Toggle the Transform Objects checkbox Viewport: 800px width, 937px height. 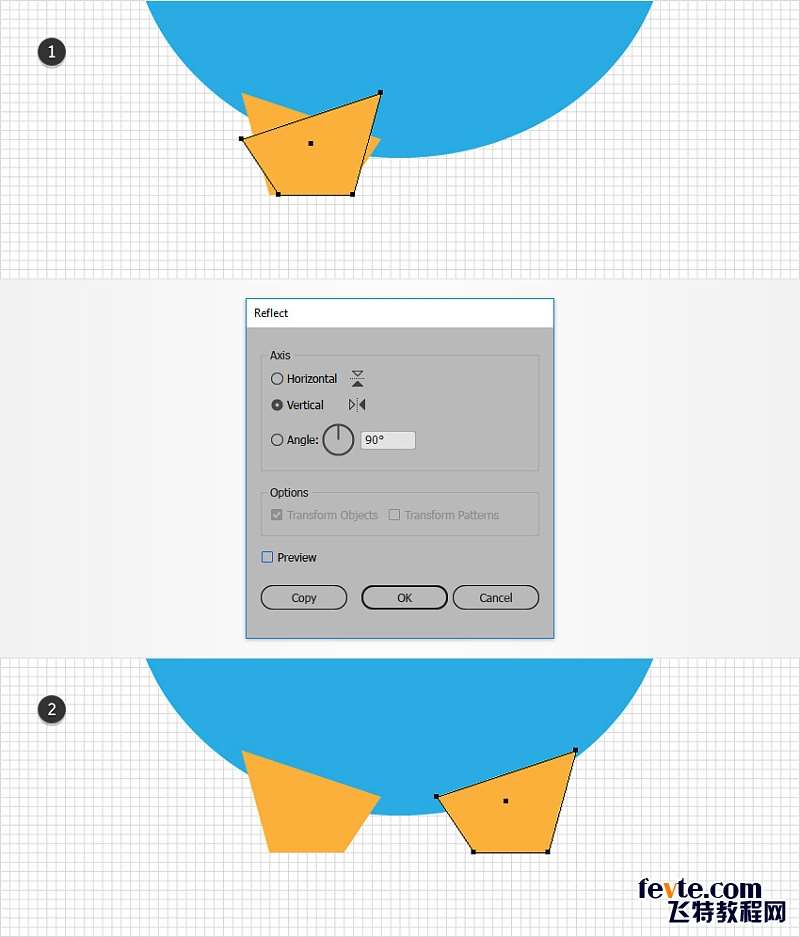pos(277,515)
